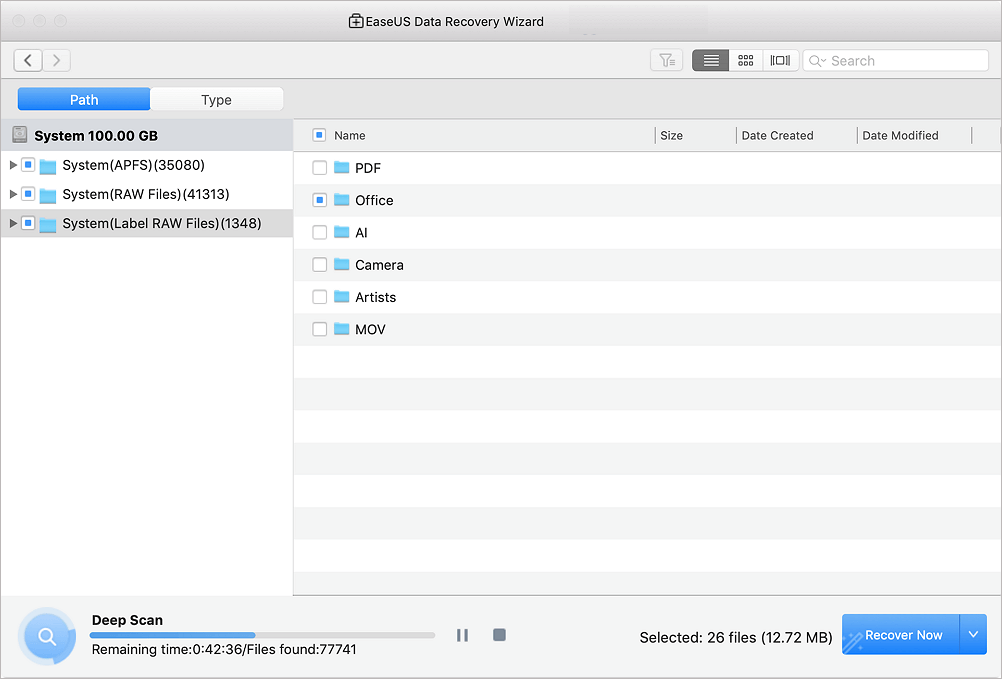Click the magnifier icon in Search box
This screenshot has width=1002, height=679.
(817, 61)
